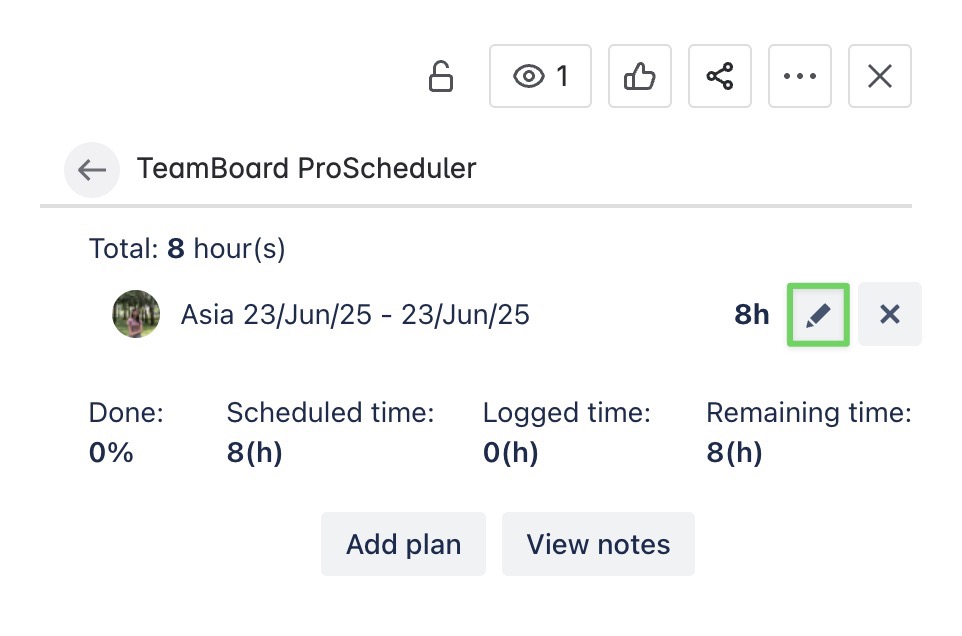
Task: Remove the Asia plan entry with the X
Action: pyautogui.click(x=889, y=314)
